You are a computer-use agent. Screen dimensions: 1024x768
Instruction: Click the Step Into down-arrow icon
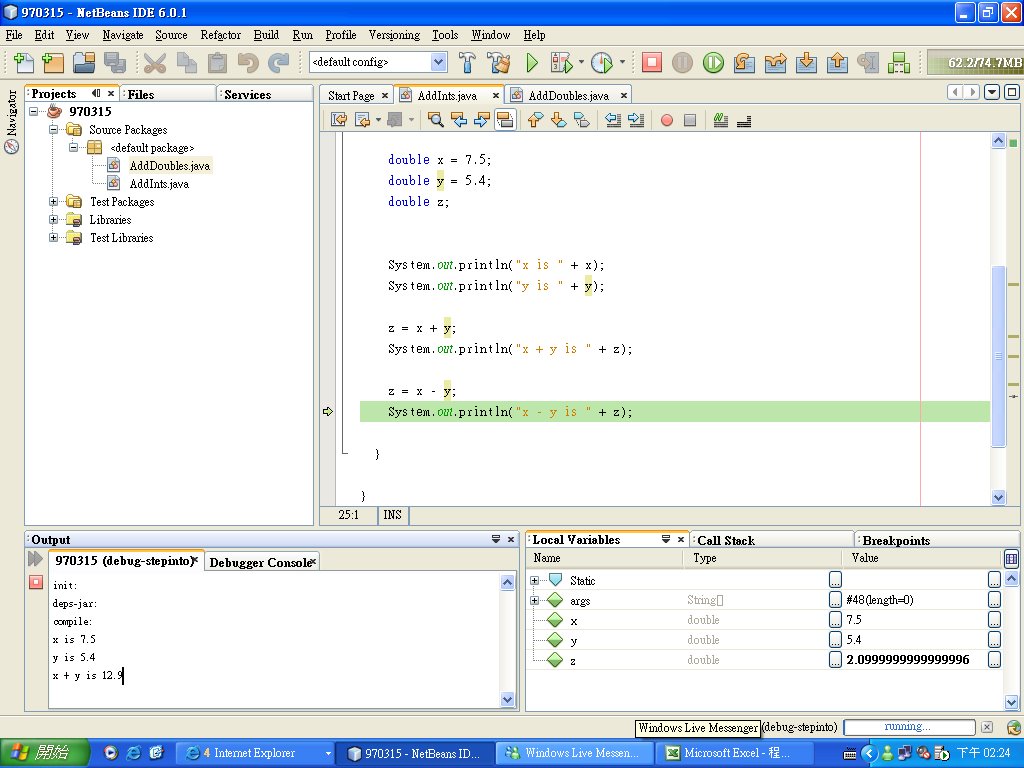(807, 63)
